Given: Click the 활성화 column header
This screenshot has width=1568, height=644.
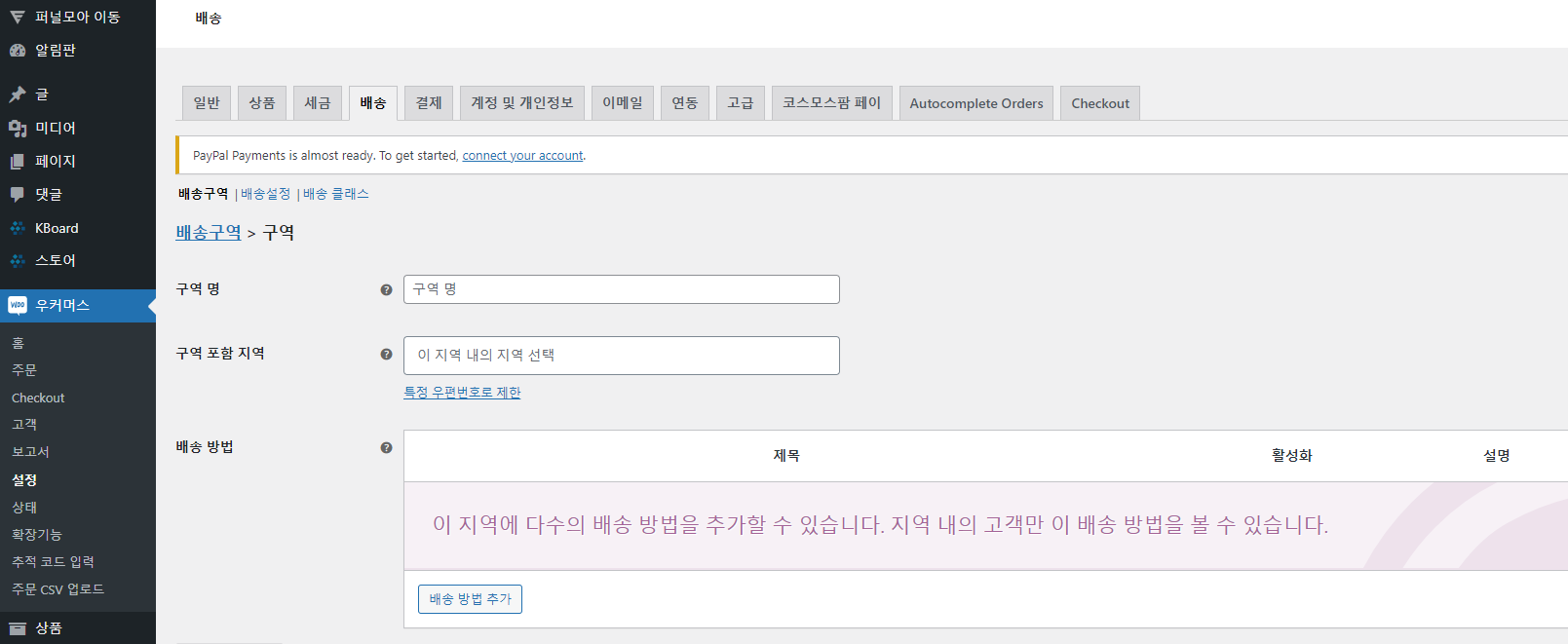Looking at the screenshot, I should click(x=1292, y=456).
